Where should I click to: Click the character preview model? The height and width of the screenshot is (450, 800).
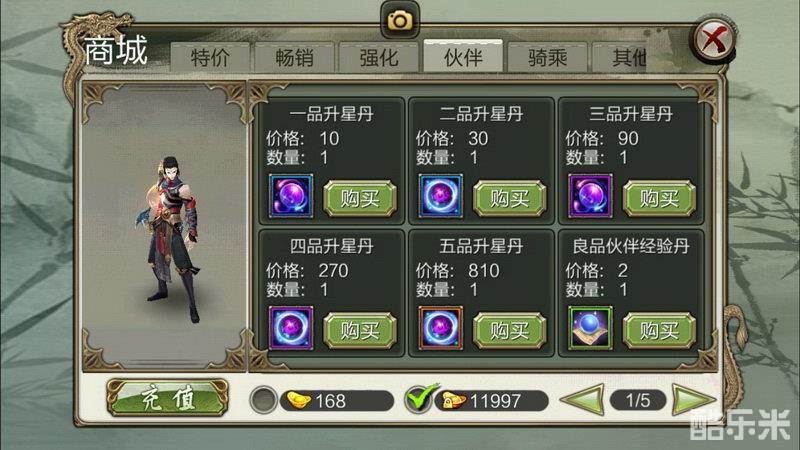[x=168, y=240]
